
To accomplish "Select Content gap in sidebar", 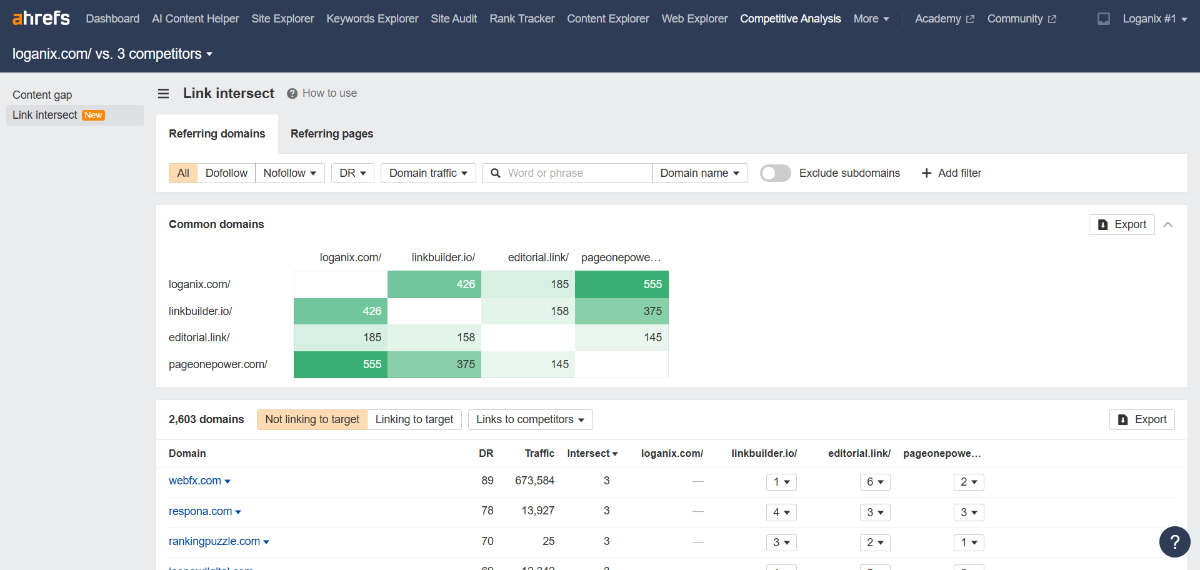I will 42,95.
